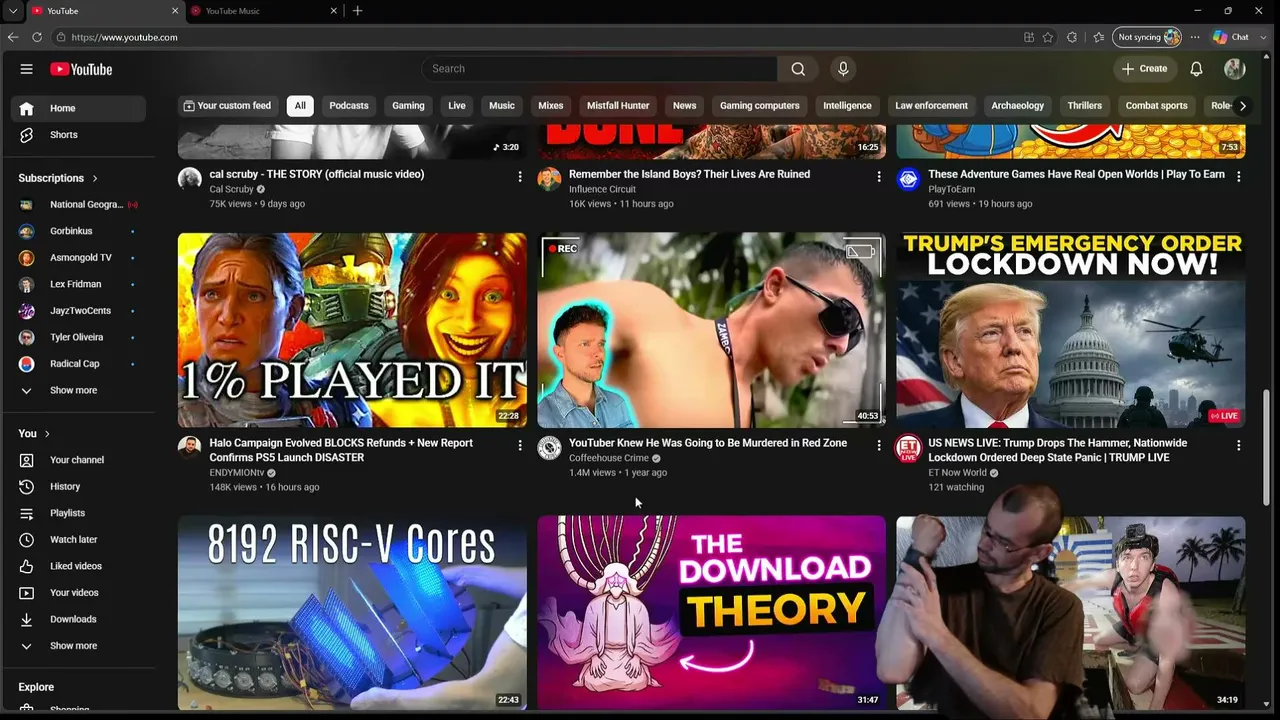
Task: Select the Mistfall Hunter filter chip
Action: [618, 106]
